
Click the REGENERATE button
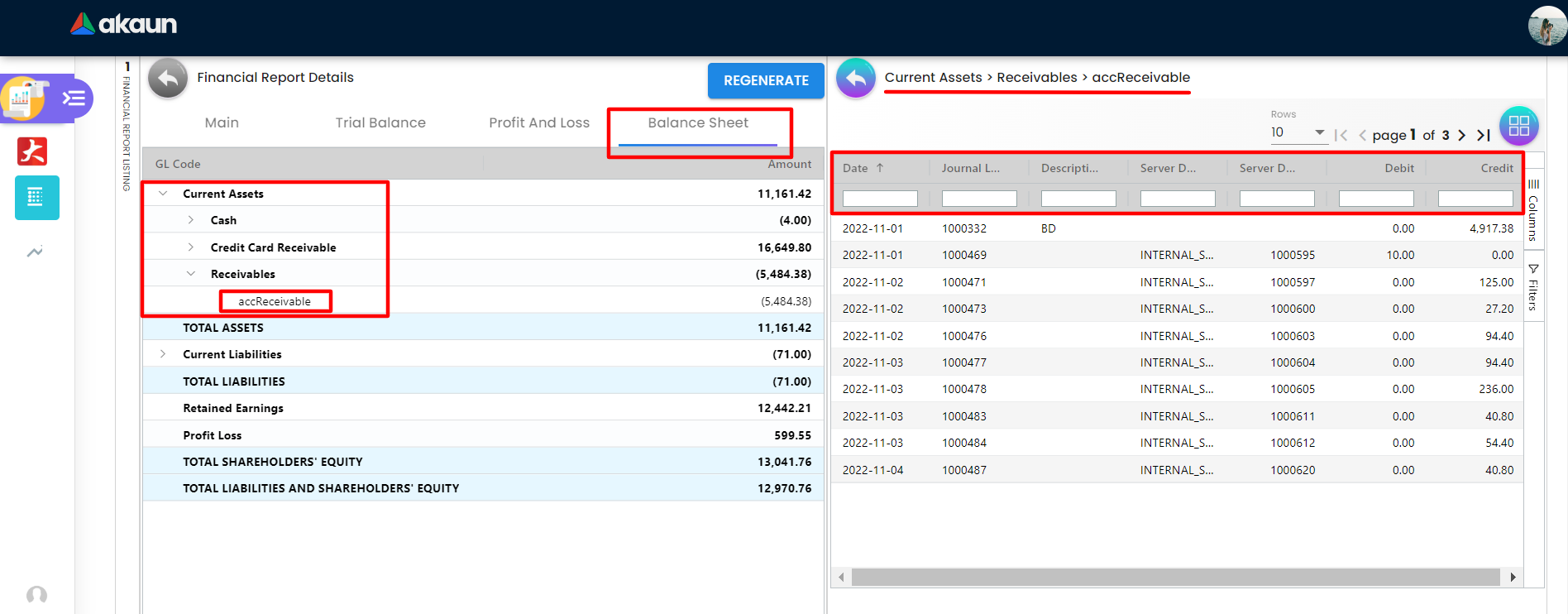[x=766, y=80]
